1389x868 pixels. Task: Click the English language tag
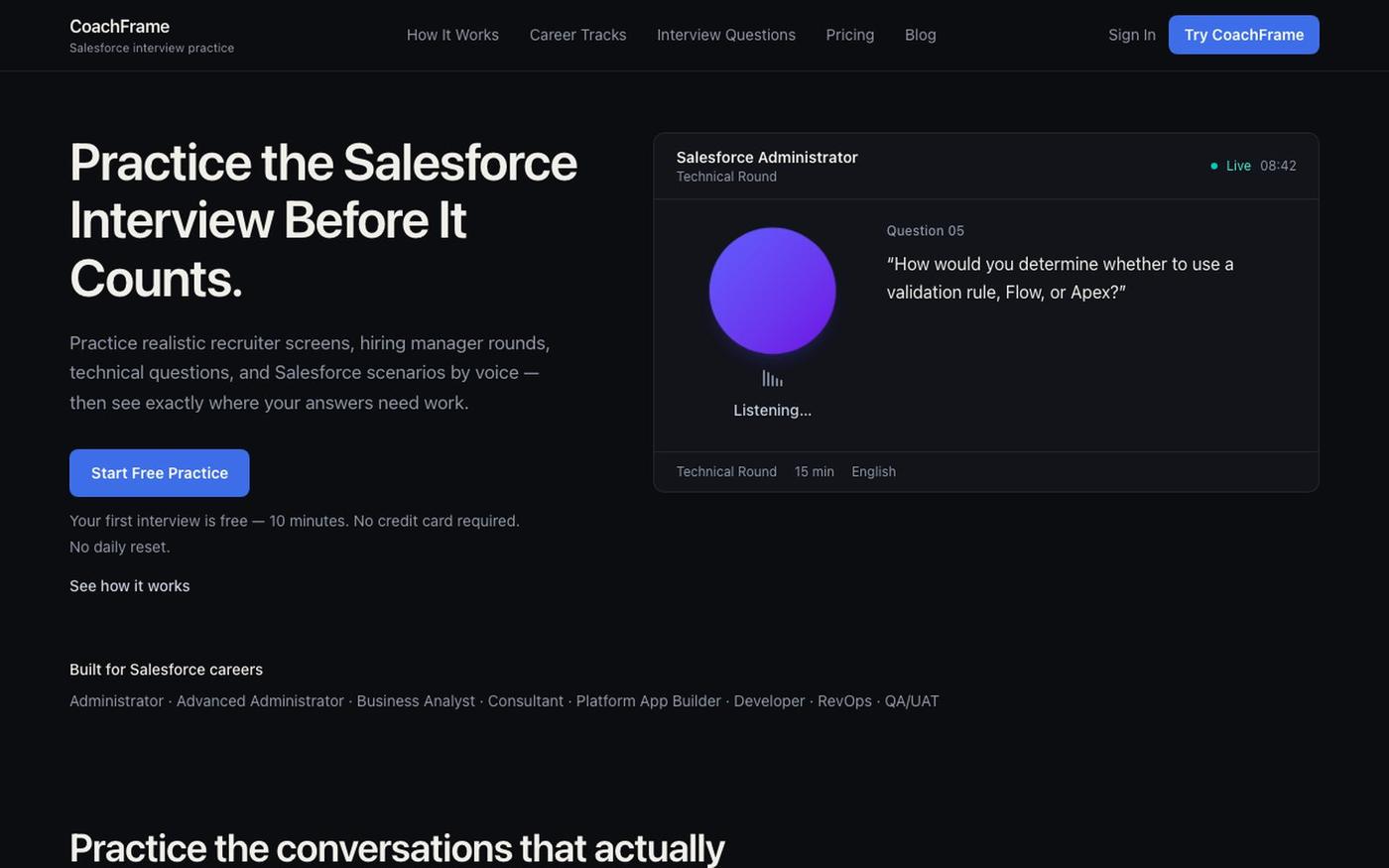click(x=874, y=471)
